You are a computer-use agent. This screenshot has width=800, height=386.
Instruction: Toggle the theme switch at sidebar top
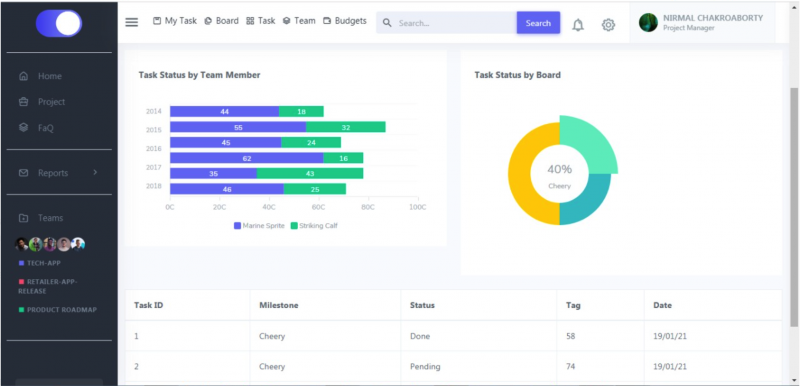pos(59,23)
